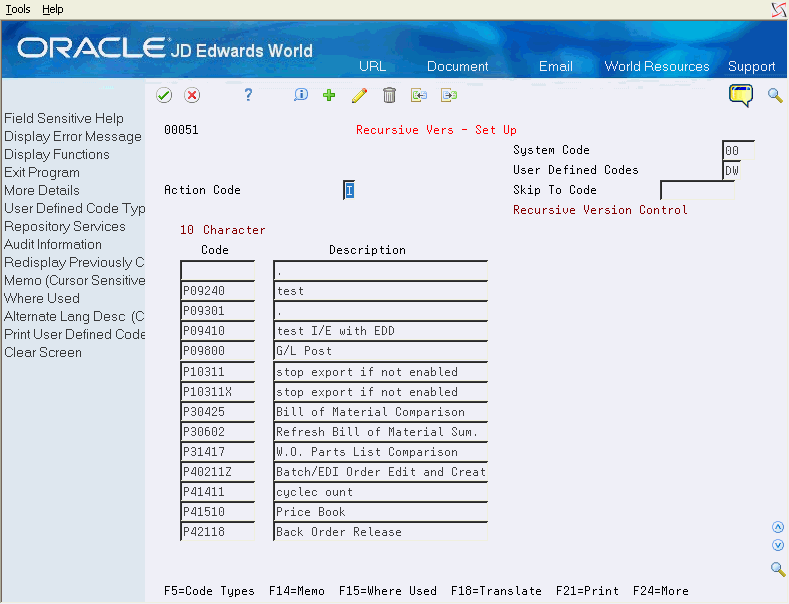The width and height of the screenshot is (789, 604).
Task: Choose Clear Screen in sidebar
Action: (x=43, y=352)
